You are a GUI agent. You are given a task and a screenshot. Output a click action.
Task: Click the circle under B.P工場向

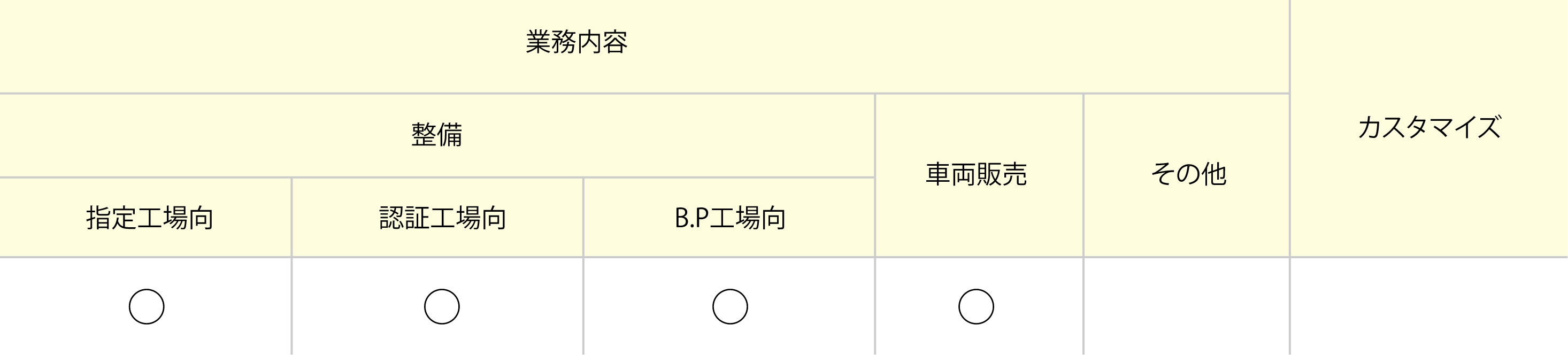coord(730,306)
